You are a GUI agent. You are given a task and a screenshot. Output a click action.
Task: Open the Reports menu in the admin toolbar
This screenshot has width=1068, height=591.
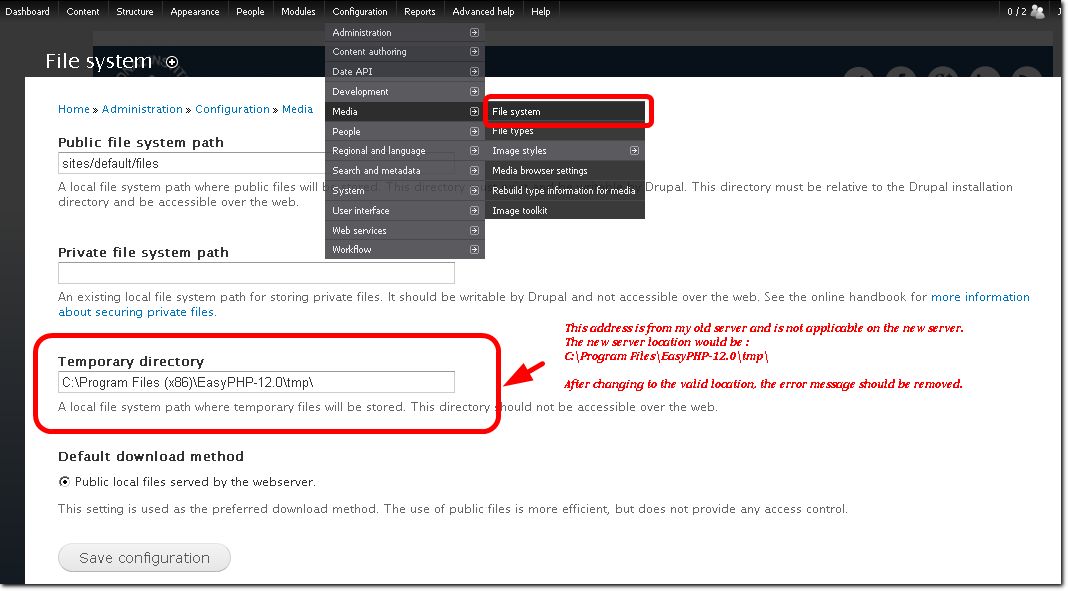419,12
